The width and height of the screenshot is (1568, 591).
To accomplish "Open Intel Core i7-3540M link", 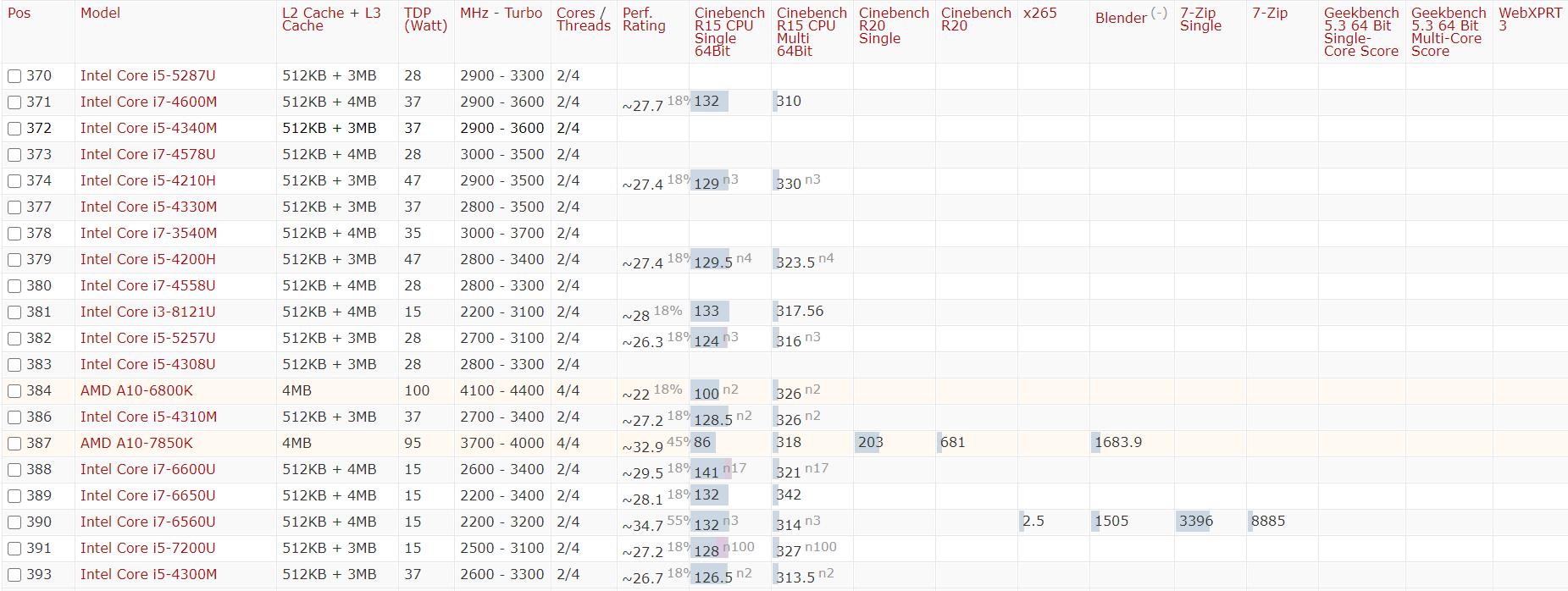I will [x=148, y=233].
